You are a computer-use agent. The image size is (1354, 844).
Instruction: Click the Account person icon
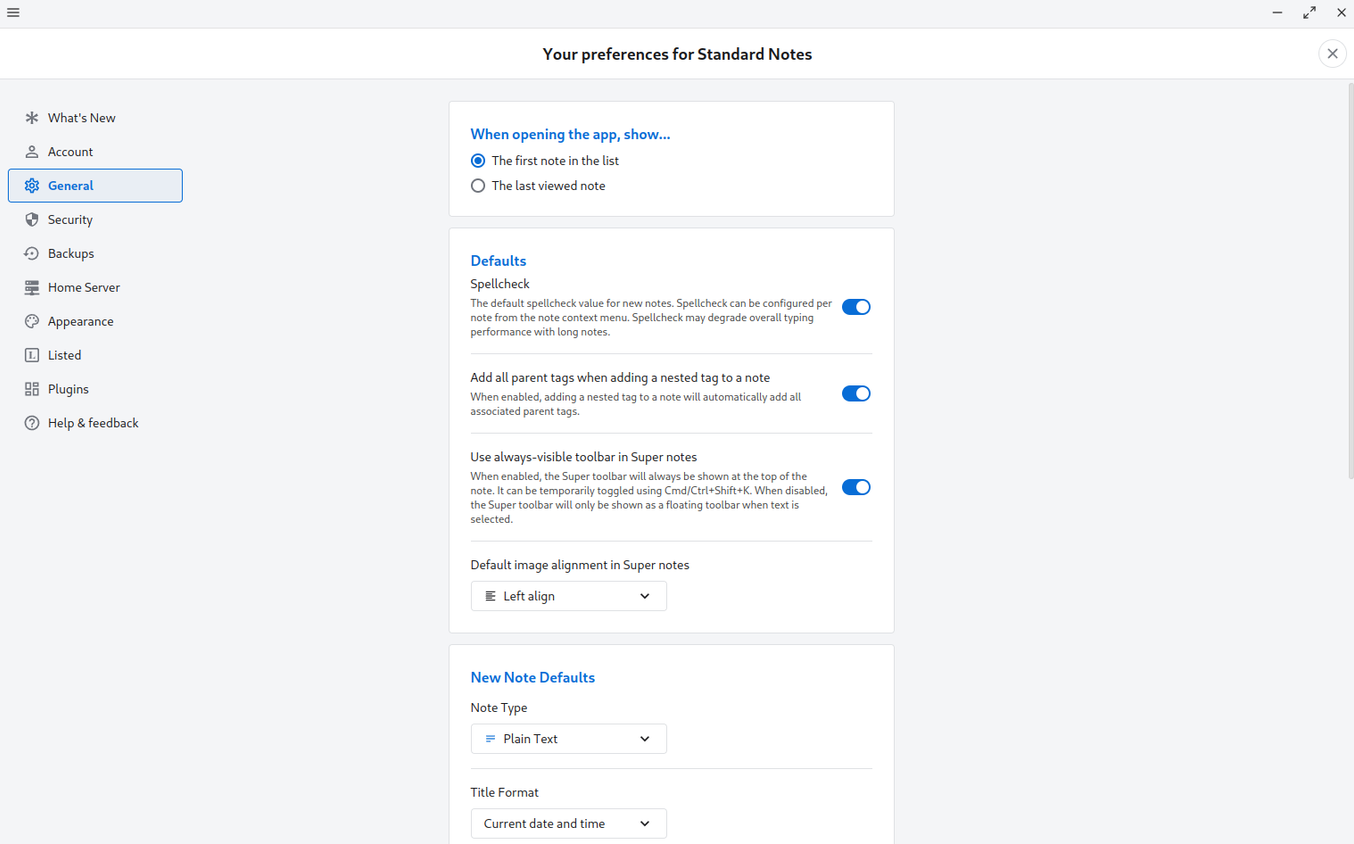[x=32, y=152]
